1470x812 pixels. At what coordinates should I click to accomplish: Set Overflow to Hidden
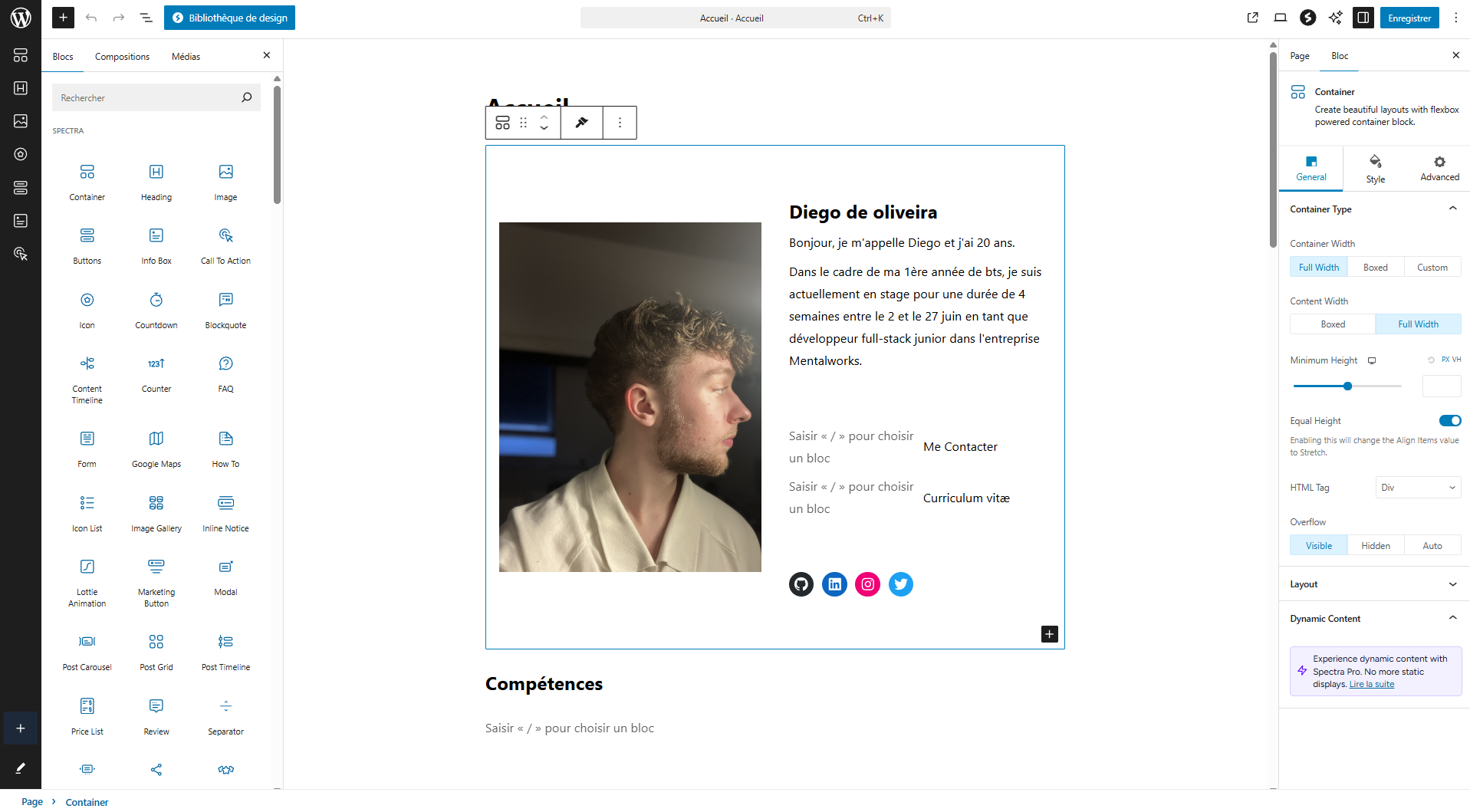(1375, 545)
